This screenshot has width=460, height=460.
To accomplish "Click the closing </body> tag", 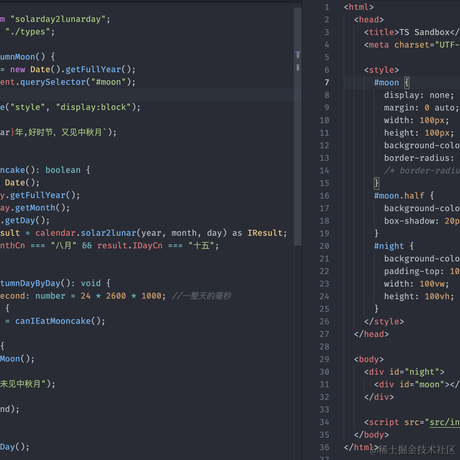I will 371,435.
